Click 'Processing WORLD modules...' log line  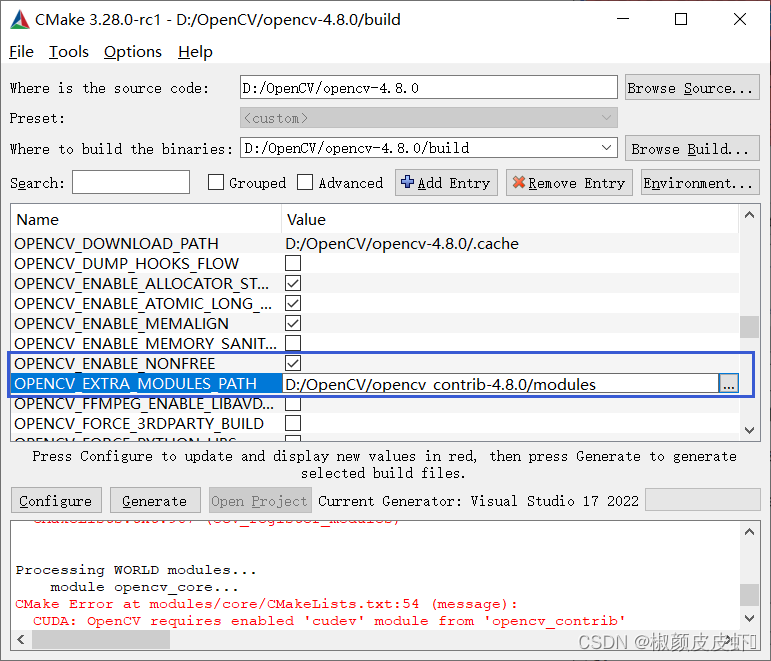coord(136,570)
